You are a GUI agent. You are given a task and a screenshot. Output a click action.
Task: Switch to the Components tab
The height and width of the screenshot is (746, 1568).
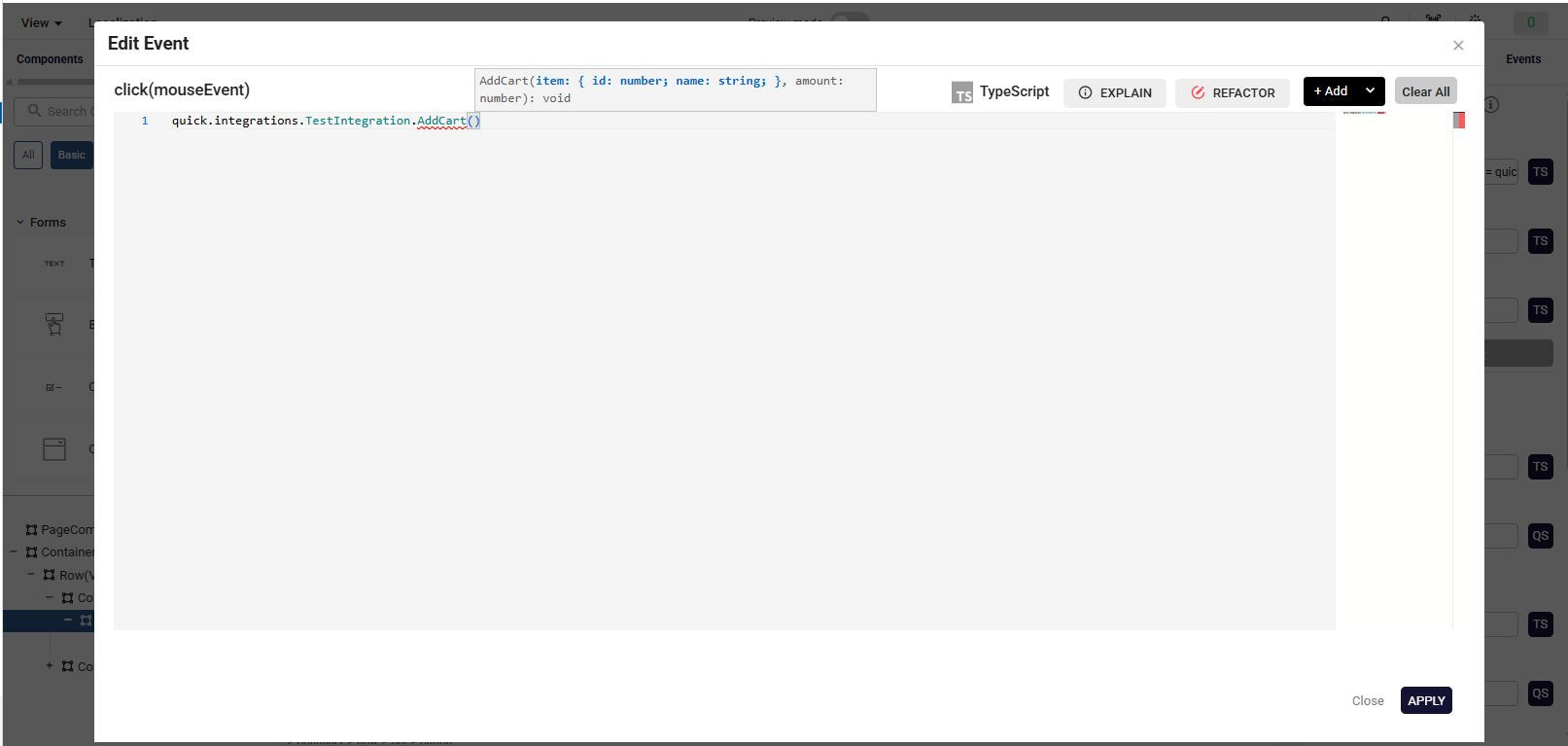tap(50, 59)
